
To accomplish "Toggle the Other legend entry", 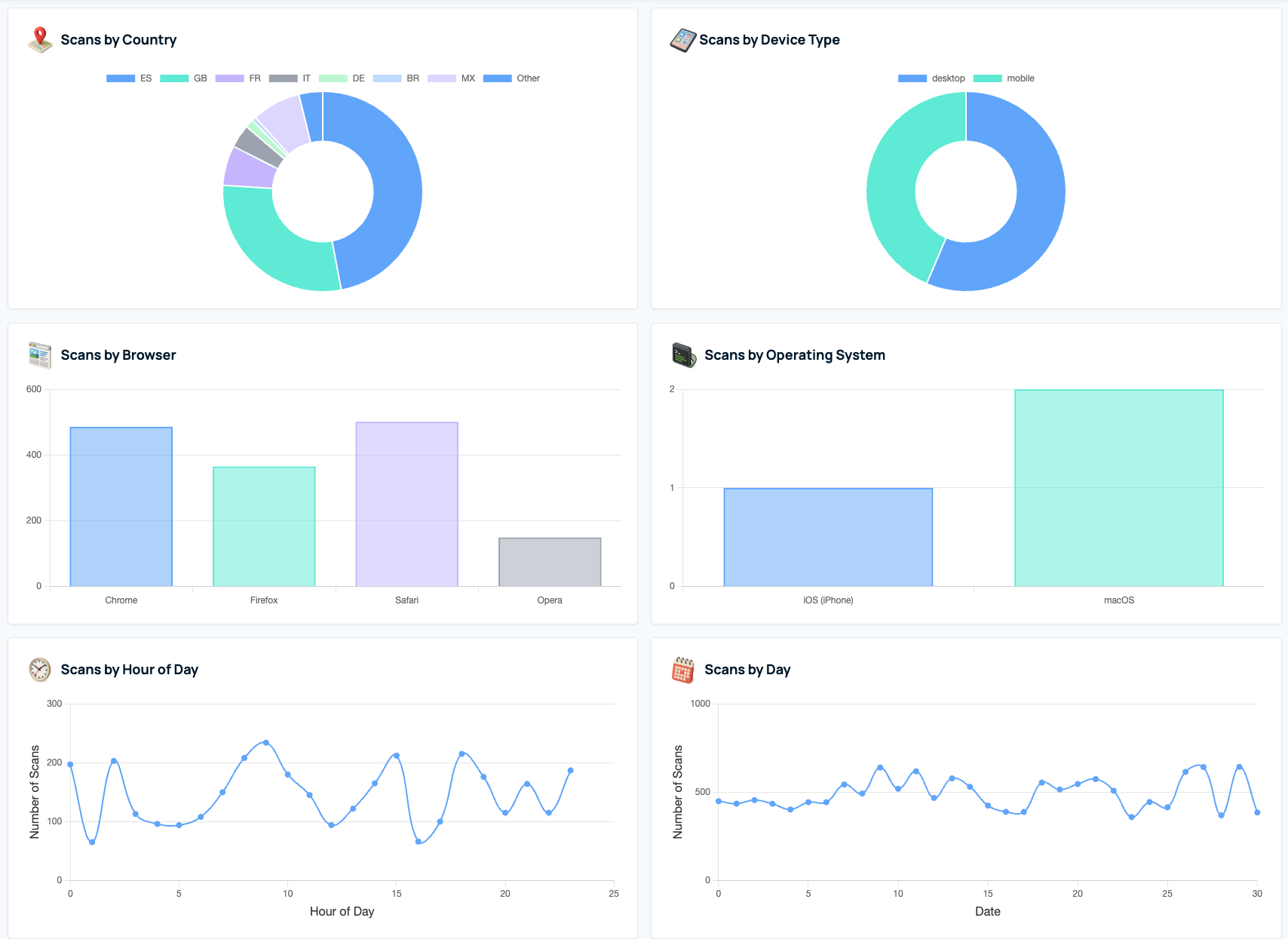I will tap(515, 78).
